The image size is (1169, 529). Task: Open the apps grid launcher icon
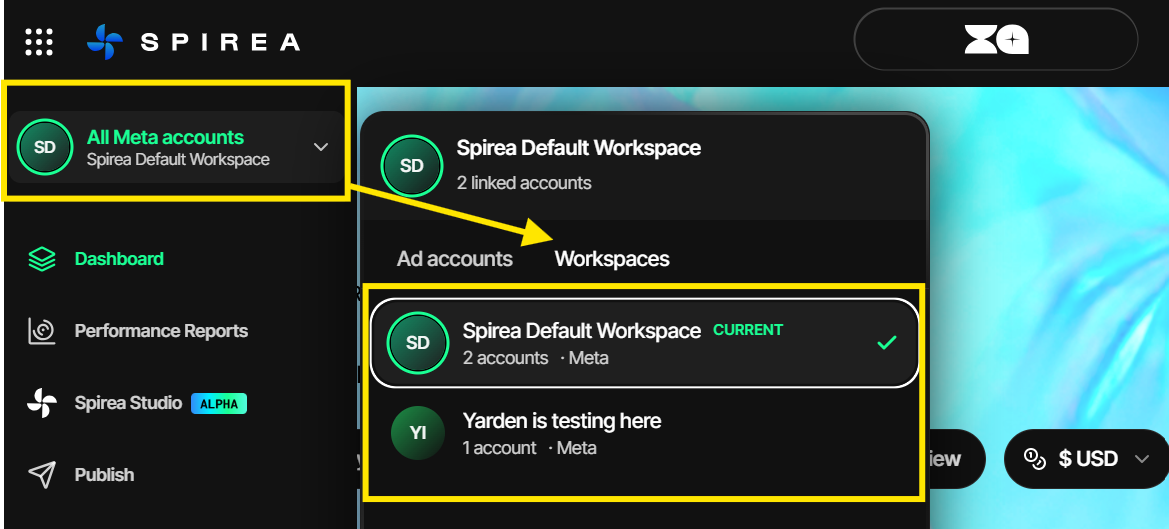pos(39,42)
